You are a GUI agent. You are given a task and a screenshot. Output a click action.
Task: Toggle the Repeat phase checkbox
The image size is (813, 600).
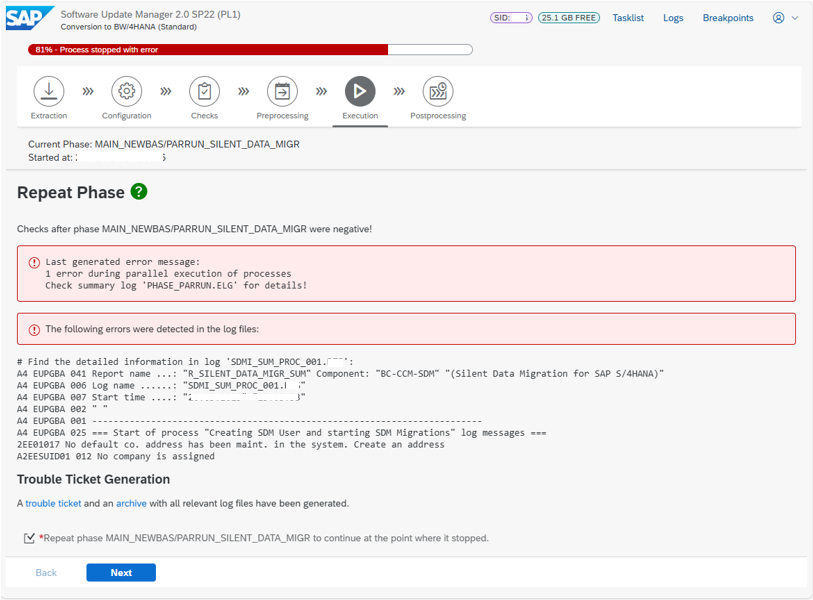30,538
